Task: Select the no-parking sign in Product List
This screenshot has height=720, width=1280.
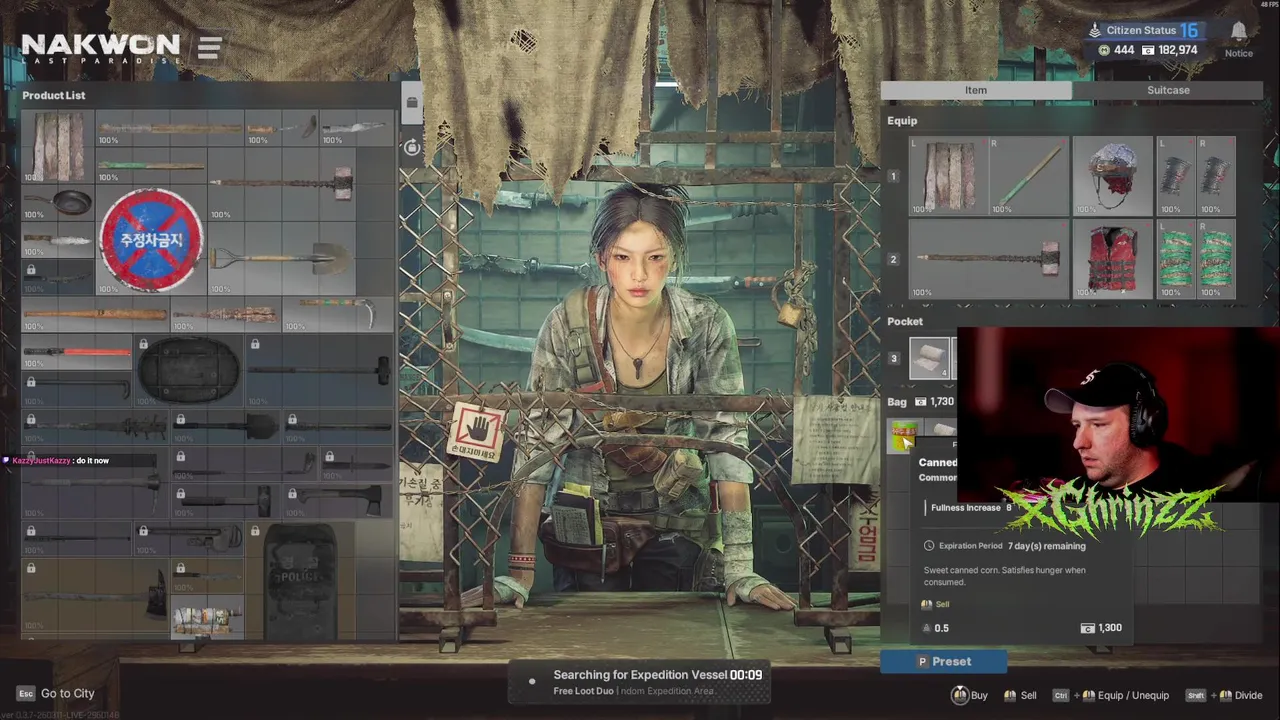Action: pyautogui.click(x=151, y=241)
